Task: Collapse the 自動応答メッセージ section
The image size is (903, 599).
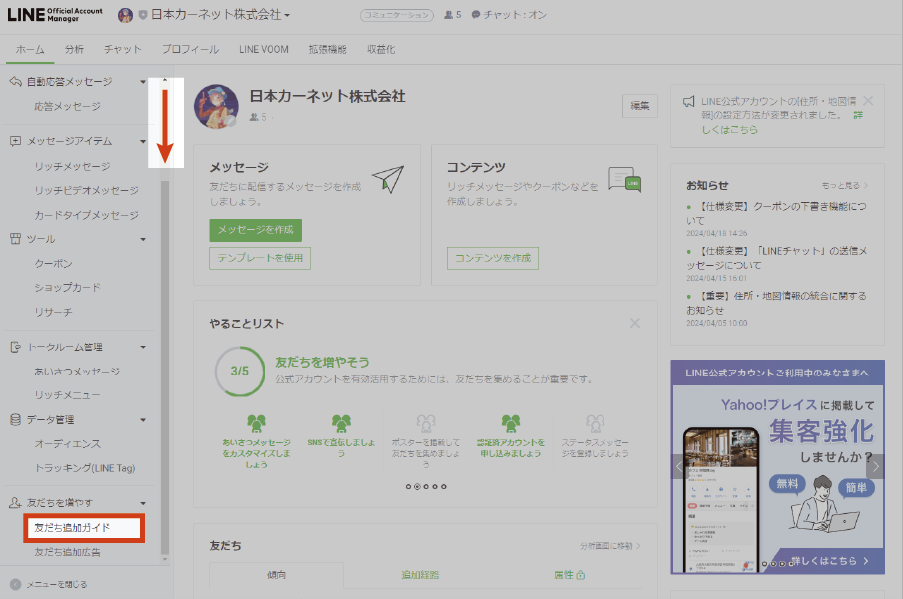Action: [143, 82]
